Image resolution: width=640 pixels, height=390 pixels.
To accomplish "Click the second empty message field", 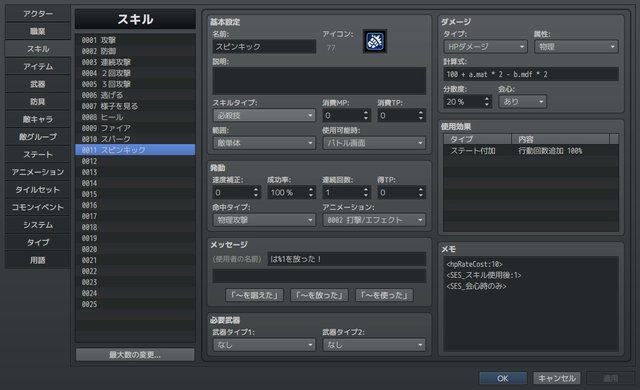I will pos(319,276).
